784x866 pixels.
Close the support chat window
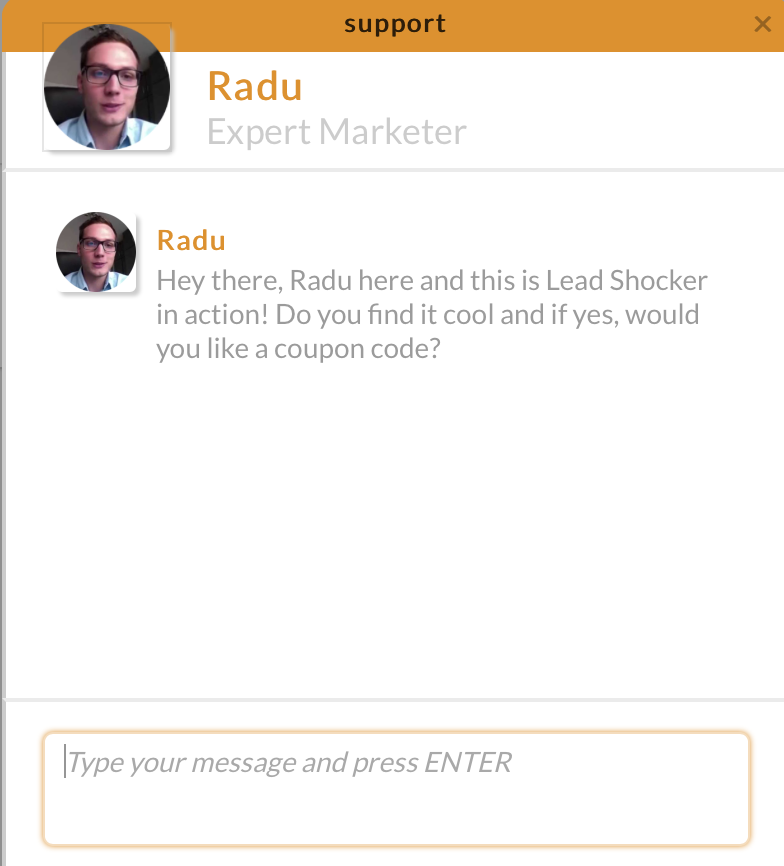762,24
